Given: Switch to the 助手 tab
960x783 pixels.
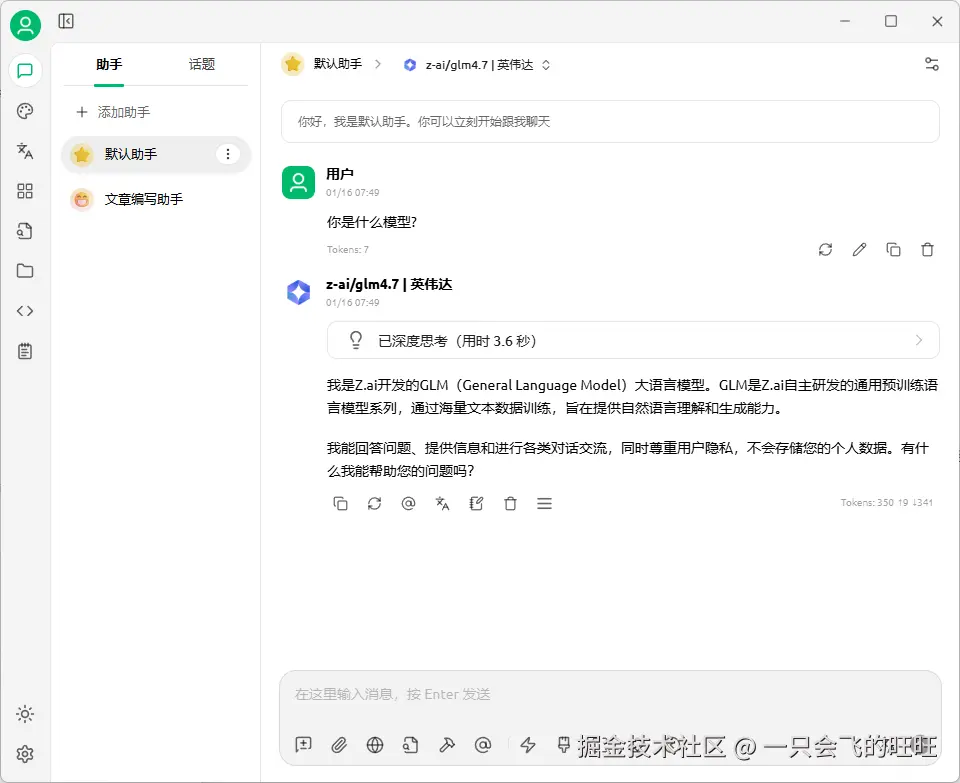Looking at the screenshot, I should tap(109, 64).
